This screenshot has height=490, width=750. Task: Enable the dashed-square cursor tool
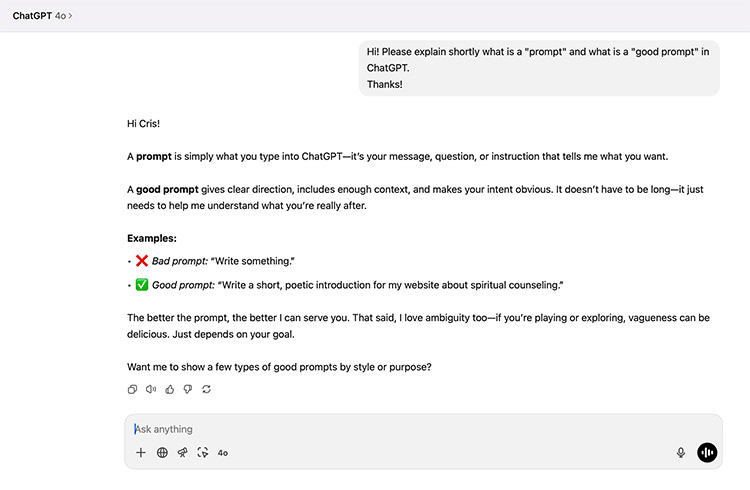pyautogui.click(x=203, y=453)
